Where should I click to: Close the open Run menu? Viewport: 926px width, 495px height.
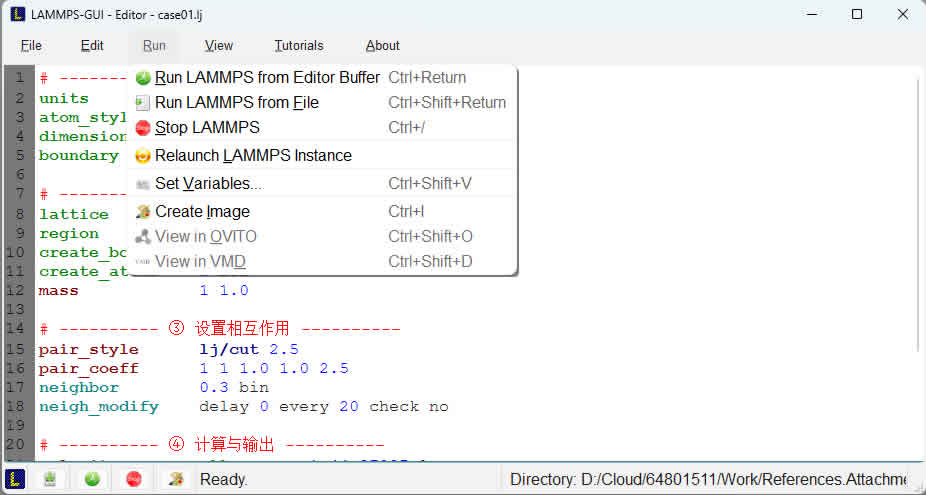click(x=154, y=45)
